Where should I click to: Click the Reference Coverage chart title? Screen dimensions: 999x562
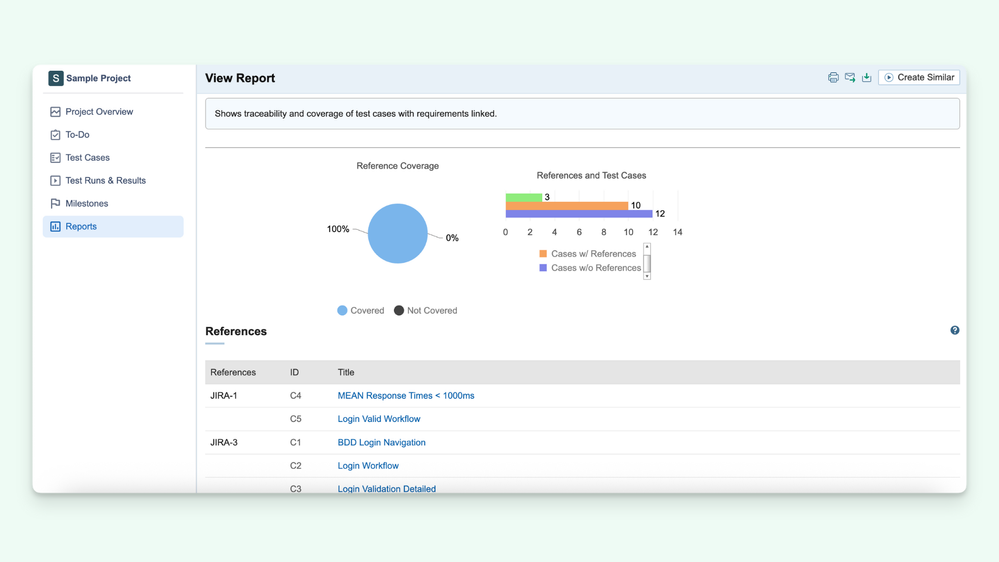click(x=398, y=166)
